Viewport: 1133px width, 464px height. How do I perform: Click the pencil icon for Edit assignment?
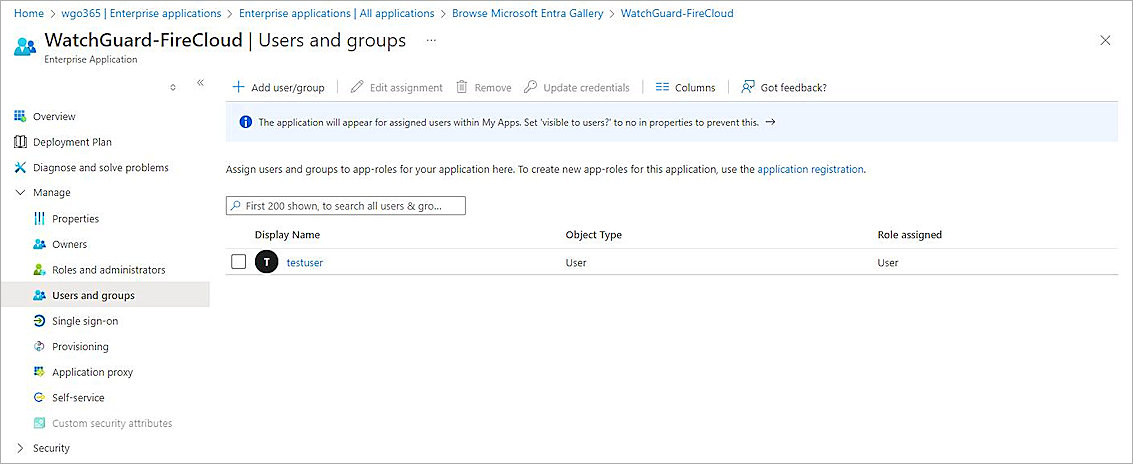[357, 87]
